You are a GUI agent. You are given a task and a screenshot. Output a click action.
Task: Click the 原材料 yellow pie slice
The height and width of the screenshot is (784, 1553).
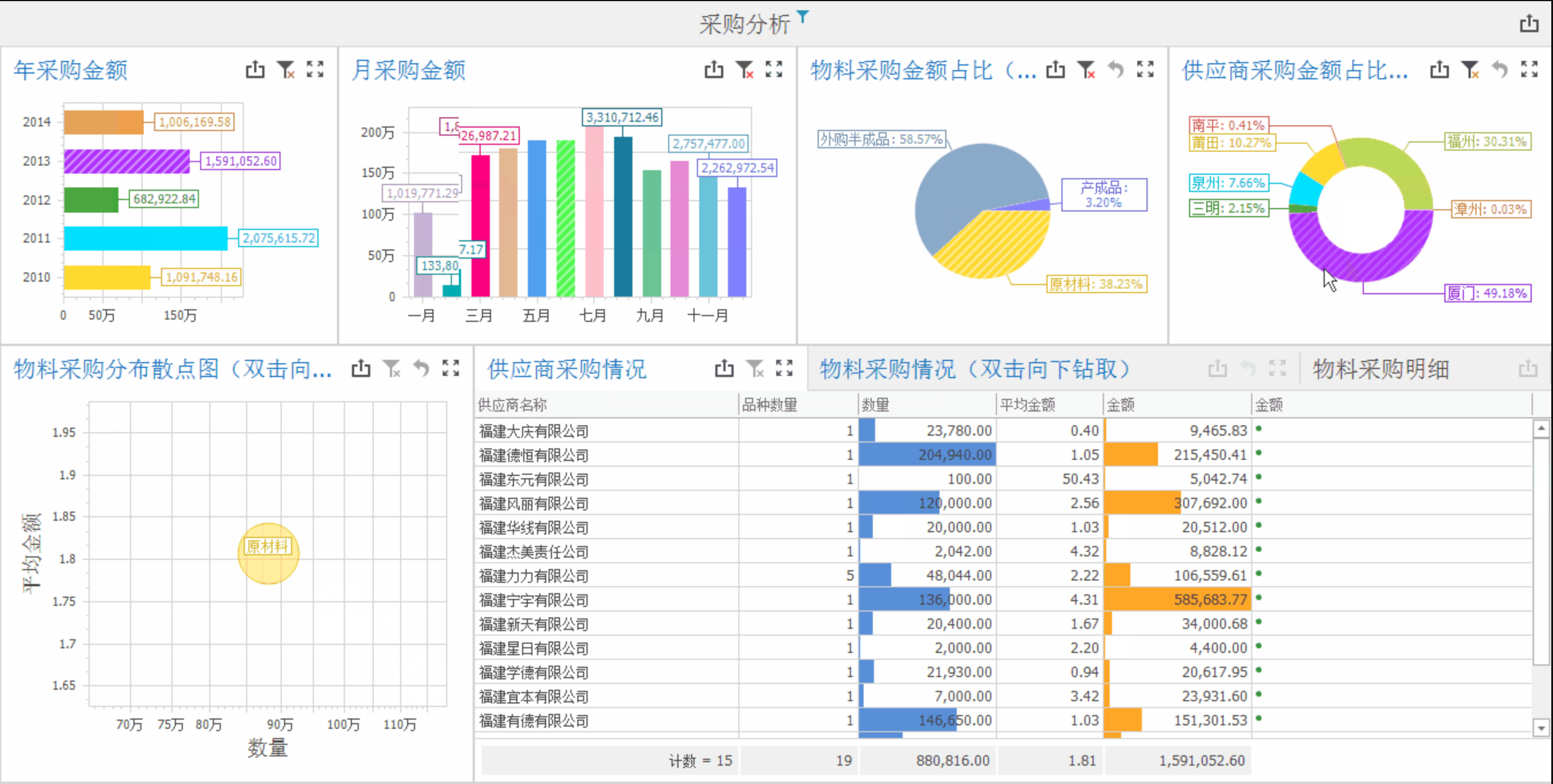coord(995,247)
